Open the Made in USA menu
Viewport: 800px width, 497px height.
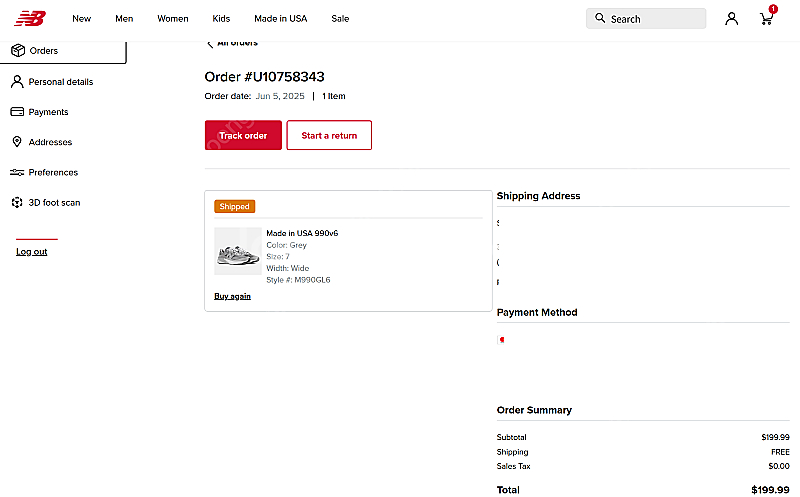coord(281,19)
